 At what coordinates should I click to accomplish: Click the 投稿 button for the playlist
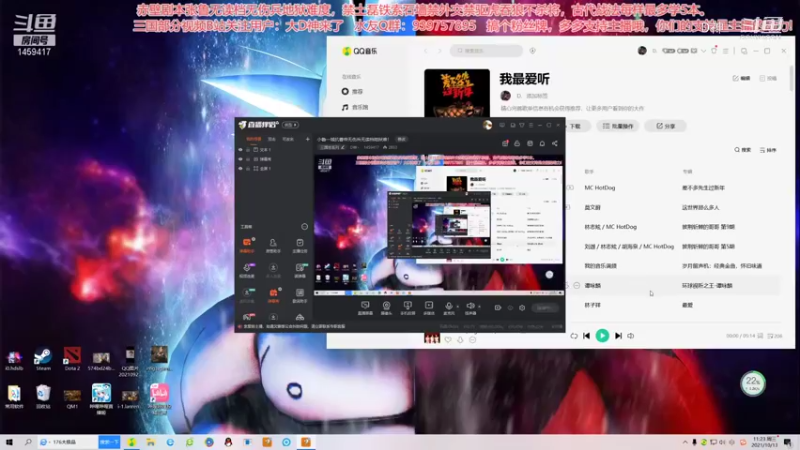click(x=768, y=78)
